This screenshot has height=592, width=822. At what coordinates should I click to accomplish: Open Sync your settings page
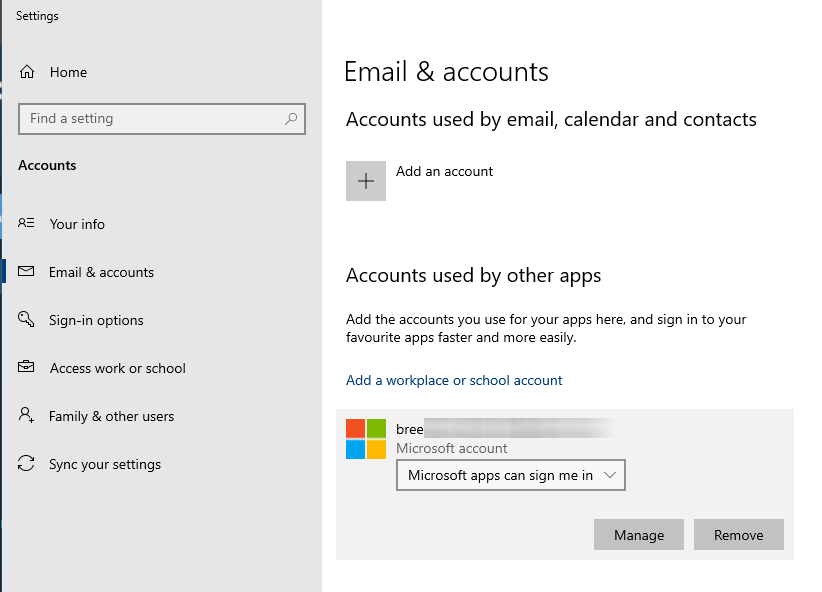tap(105, 465)
